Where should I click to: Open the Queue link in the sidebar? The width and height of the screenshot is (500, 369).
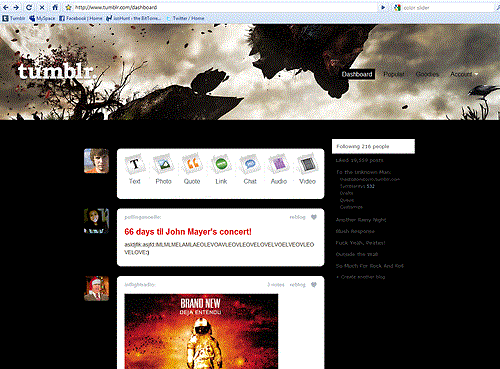click(347, 200)
